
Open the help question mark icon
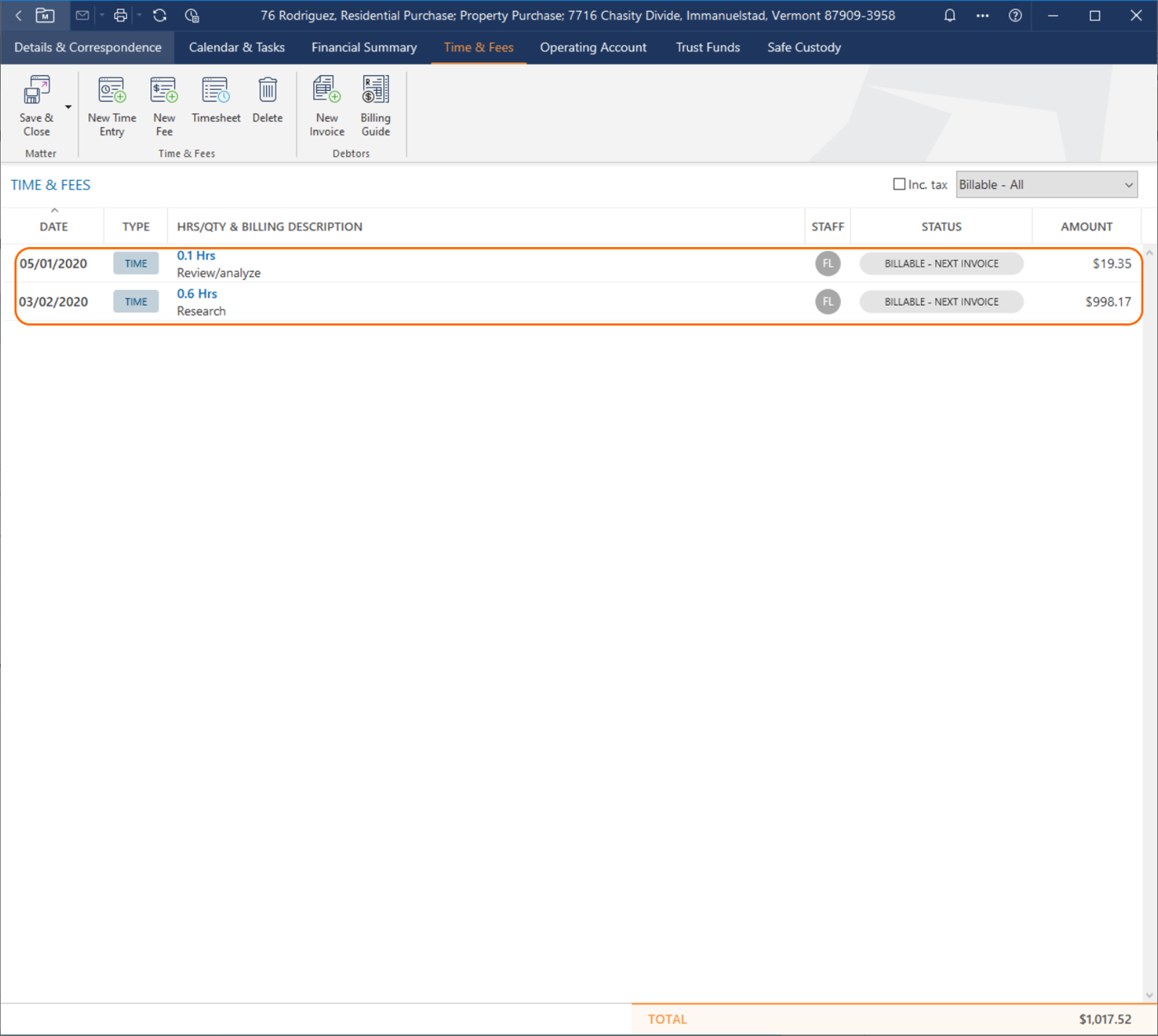1015,16
